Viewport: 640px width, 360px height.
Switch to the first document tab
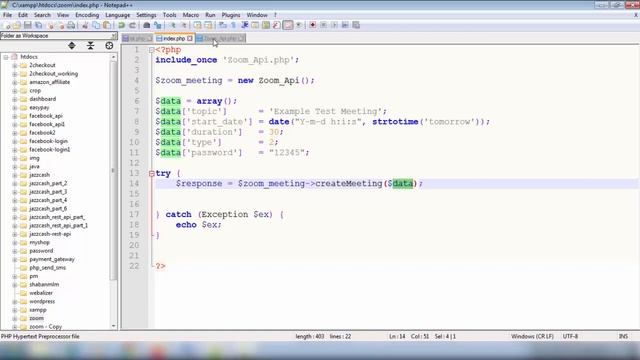[137, 38]
